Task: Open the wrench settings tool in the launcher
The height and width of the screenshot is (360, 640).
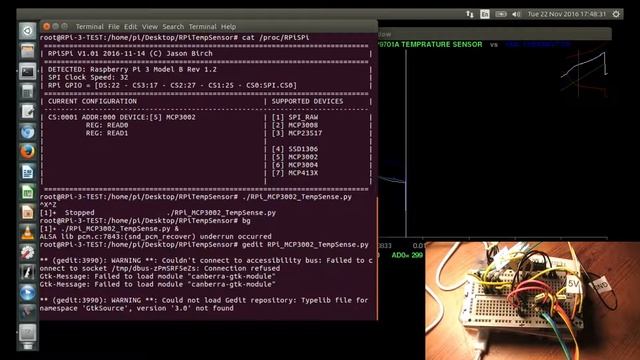Action: (27, 252)
